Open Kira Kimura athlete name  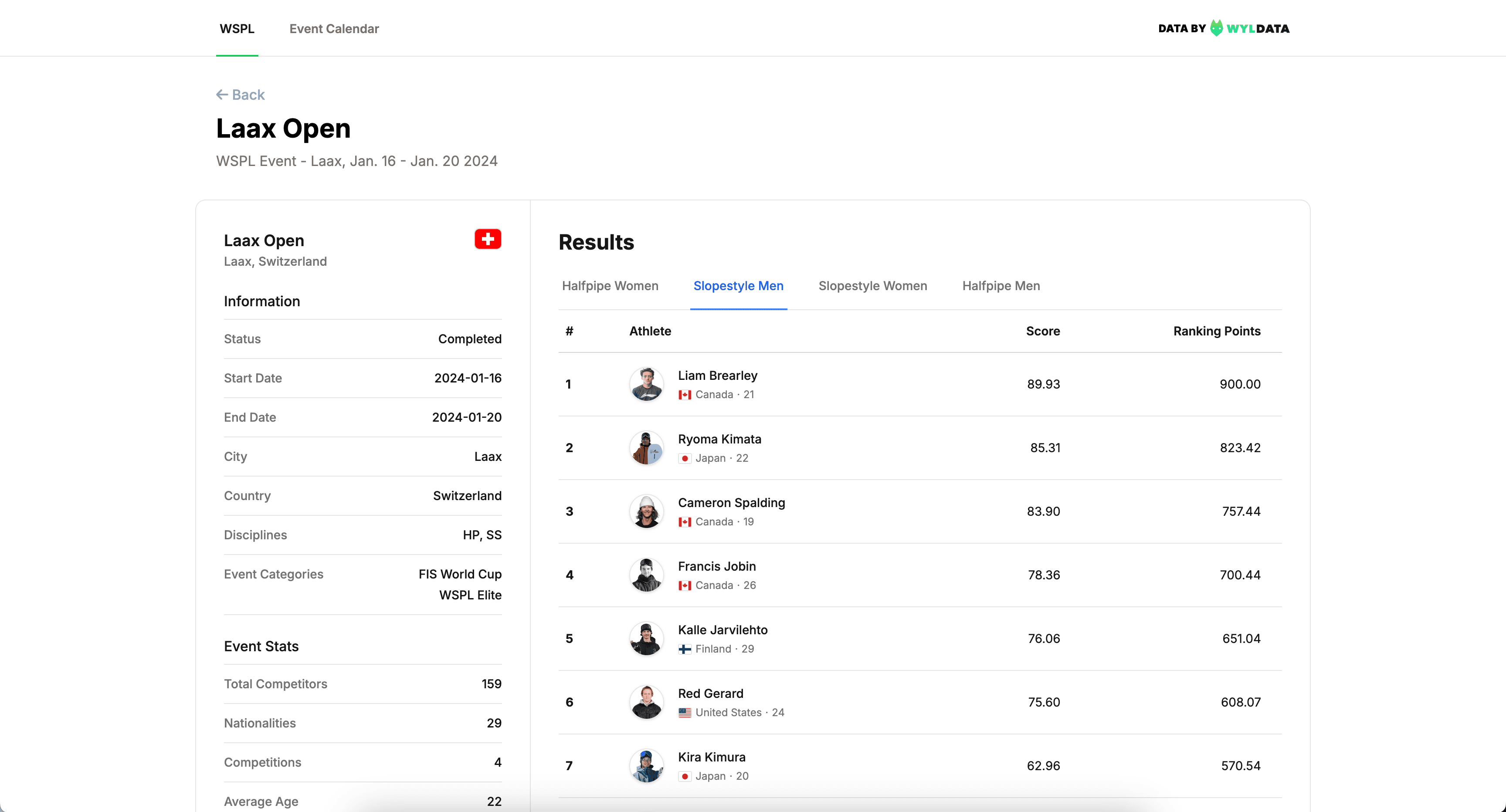[x=712, y=757]
